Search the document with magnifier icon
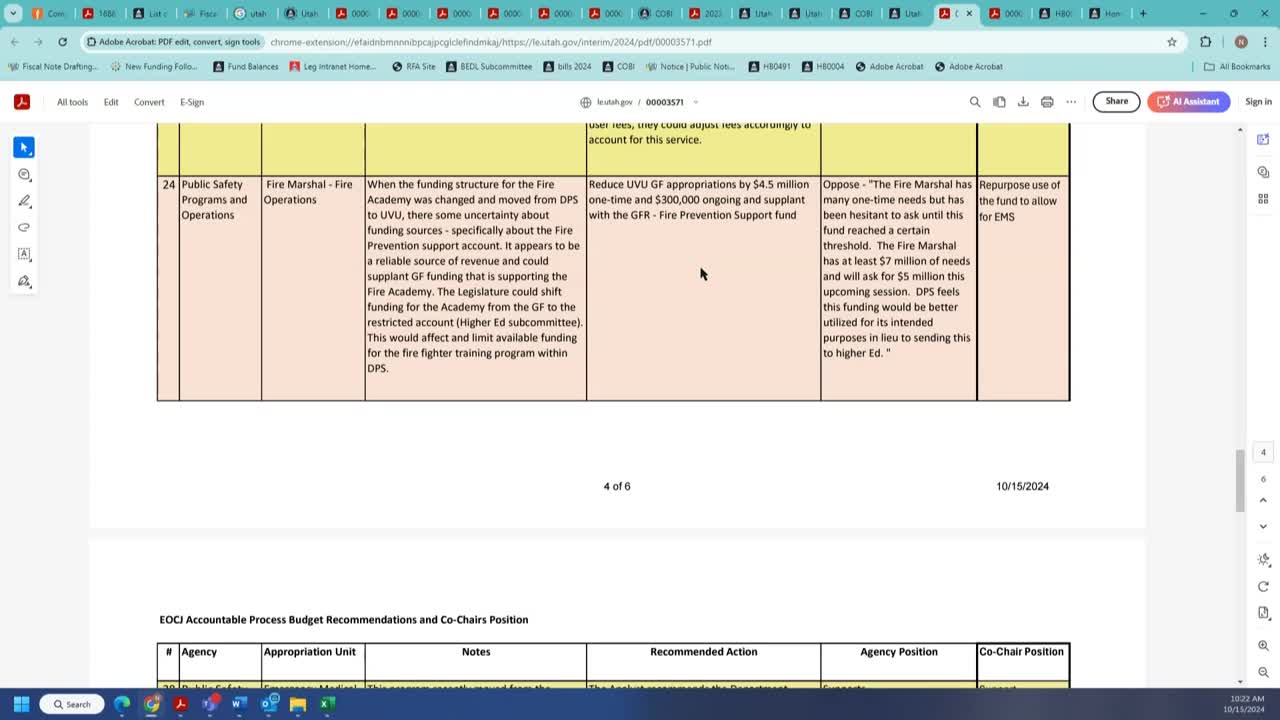The image size is (1280, 720). [x=975, y=102]
